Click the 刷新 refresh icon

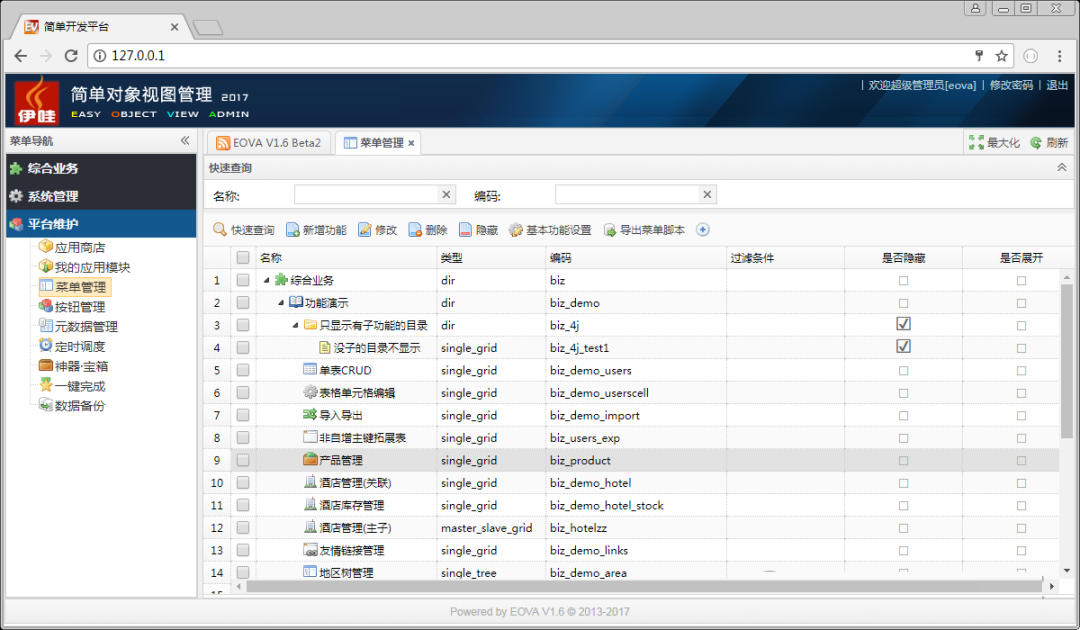[x=1036, y=143]
